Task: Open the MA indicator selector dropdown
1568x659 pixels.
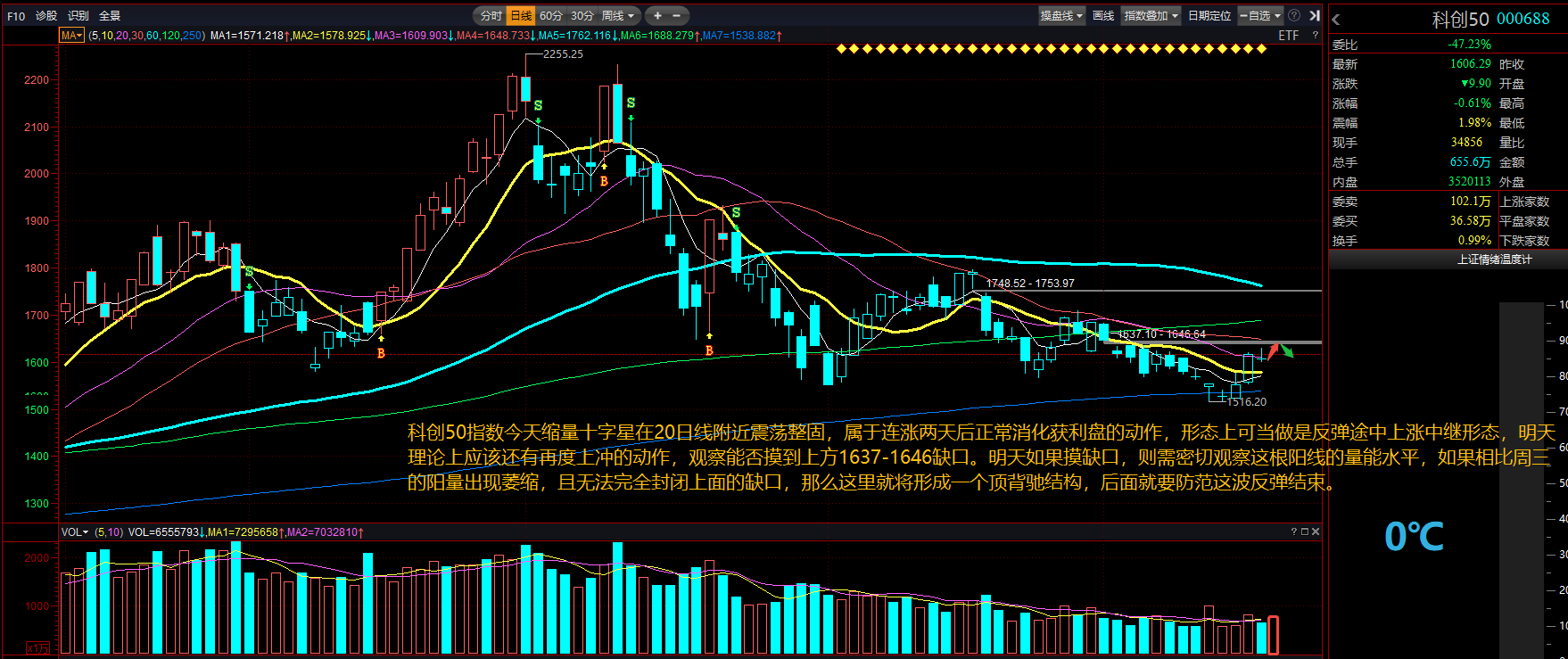Action: click(71, 36)
